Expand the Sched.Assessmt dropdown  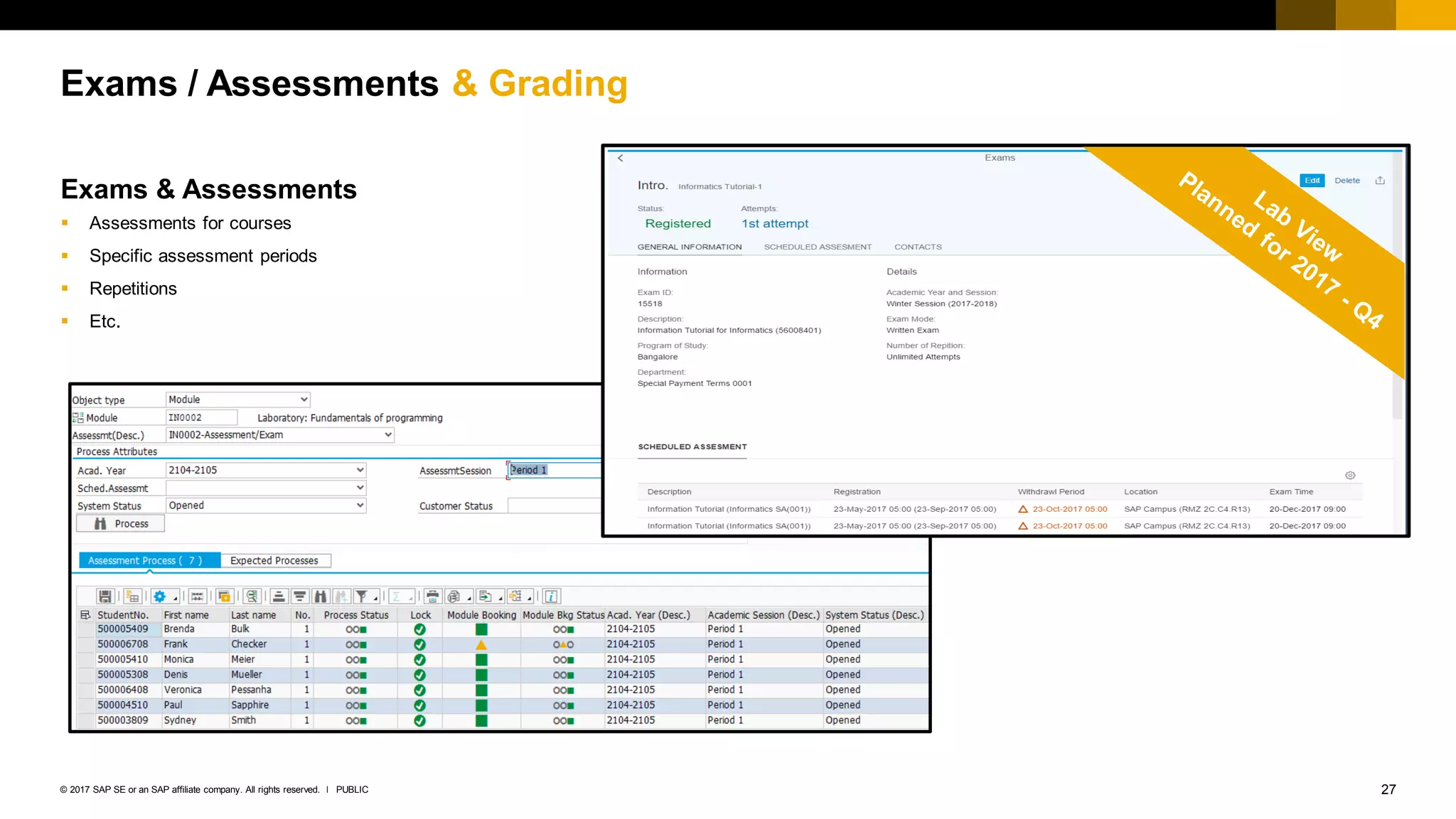(360, 488)
